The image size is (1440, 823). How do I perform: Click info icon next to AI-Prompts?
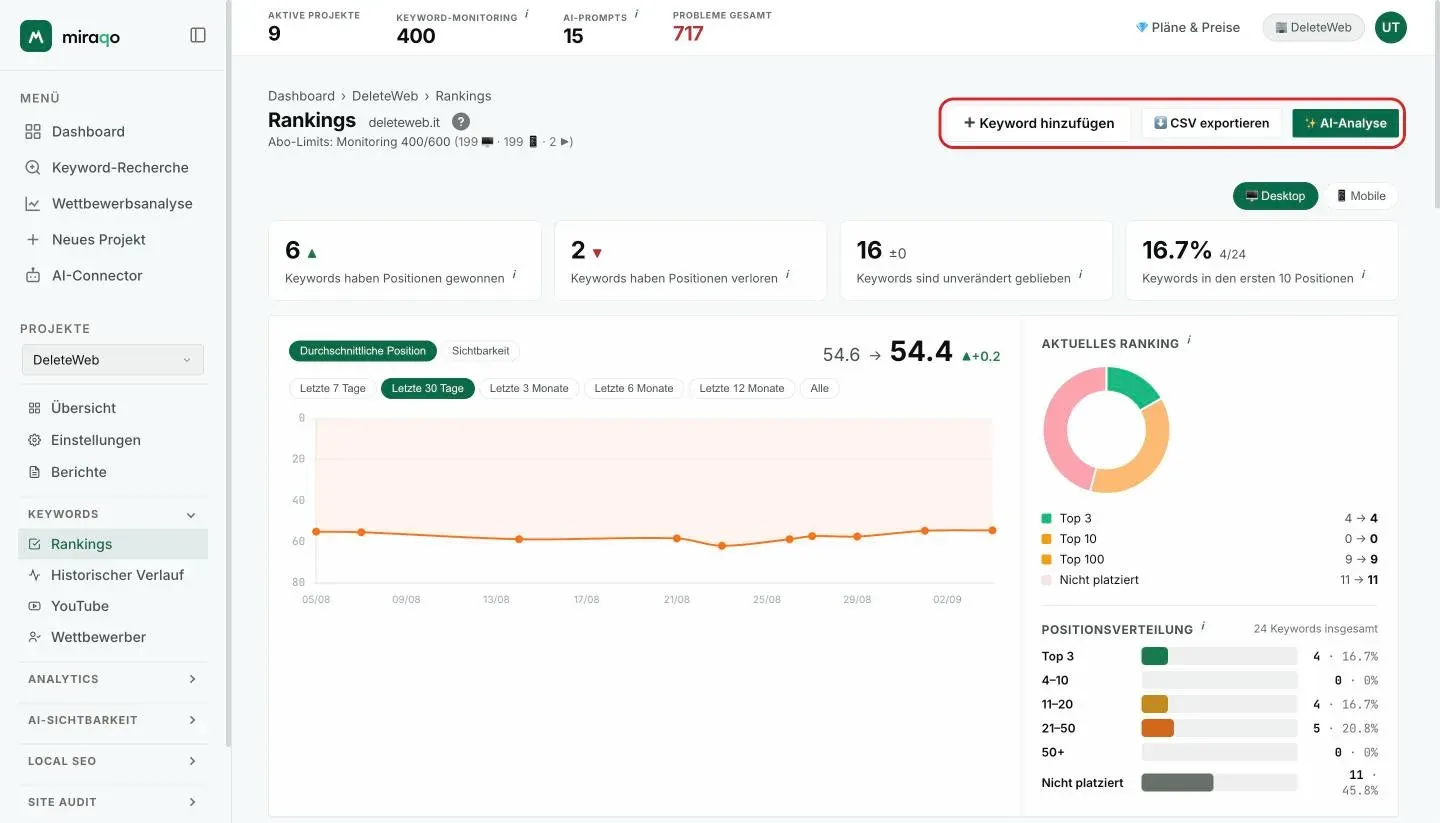pos(636,14)
